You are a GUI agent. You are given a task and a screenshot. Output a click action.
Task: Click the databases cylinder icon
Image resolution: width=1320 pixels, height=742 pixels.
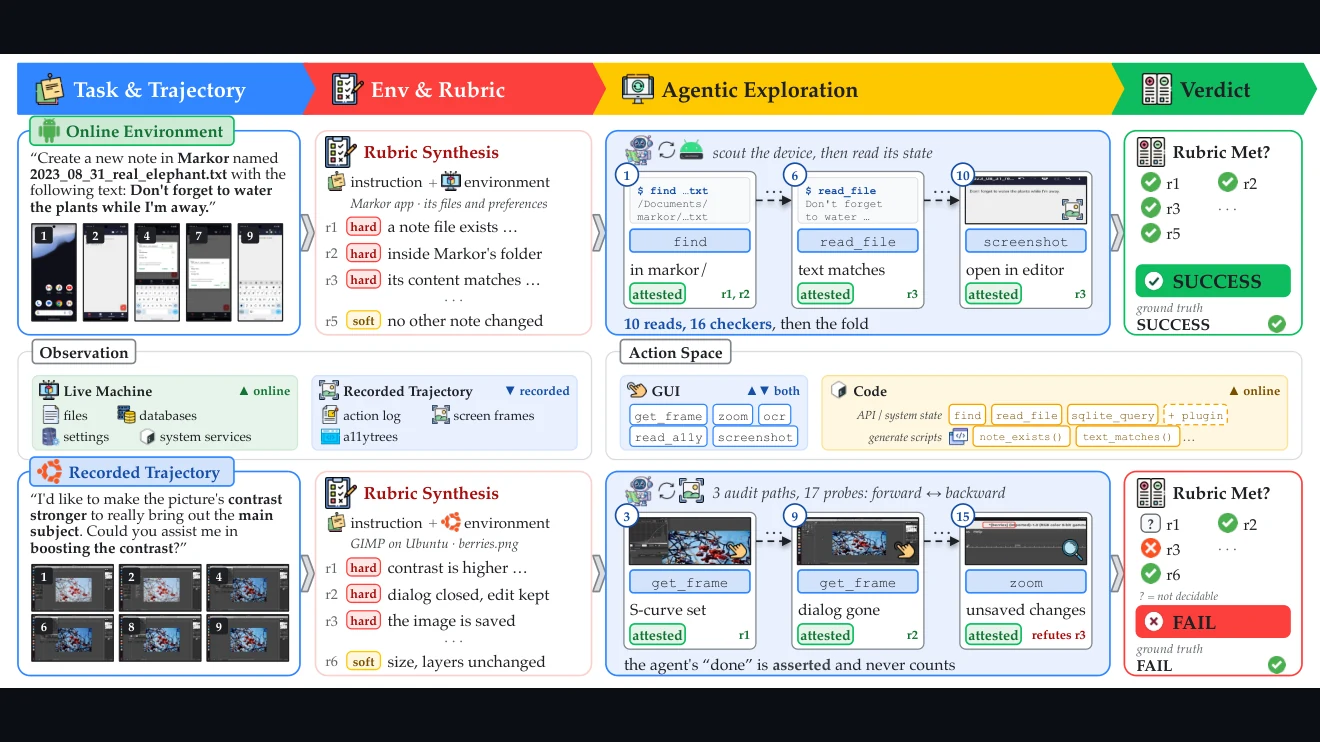coord(126,415)
